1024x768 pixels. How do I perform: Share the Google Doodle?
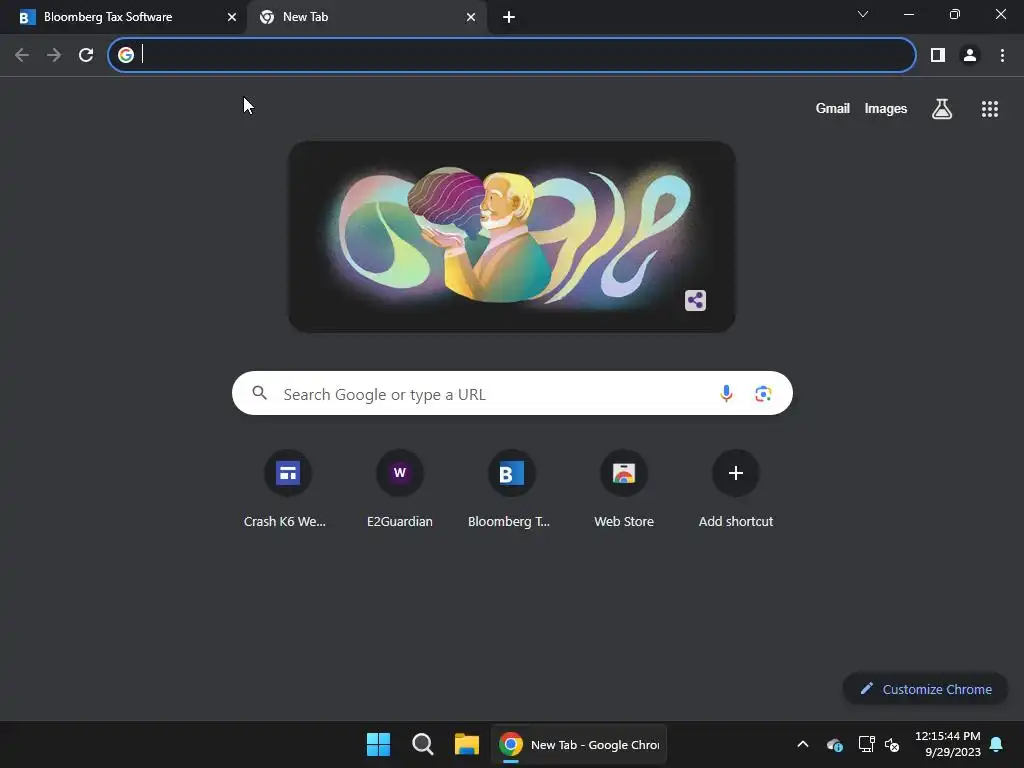point(696,300)
